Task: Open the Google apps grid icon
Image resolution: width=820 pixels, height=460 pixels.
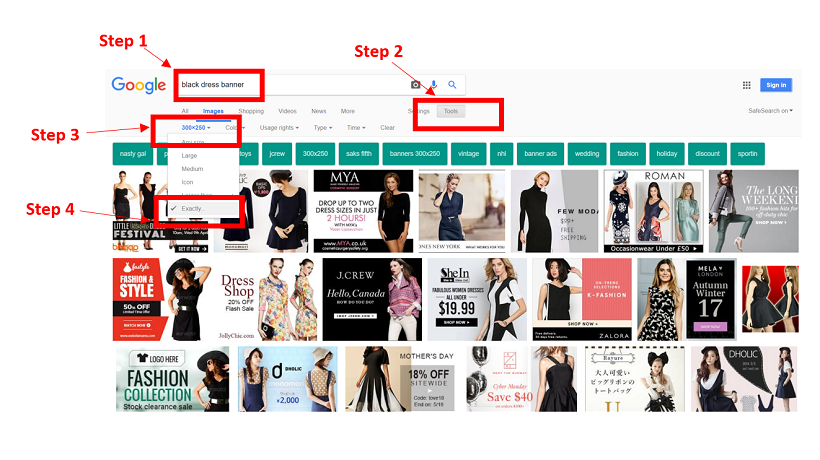Action: pos(746,85)
